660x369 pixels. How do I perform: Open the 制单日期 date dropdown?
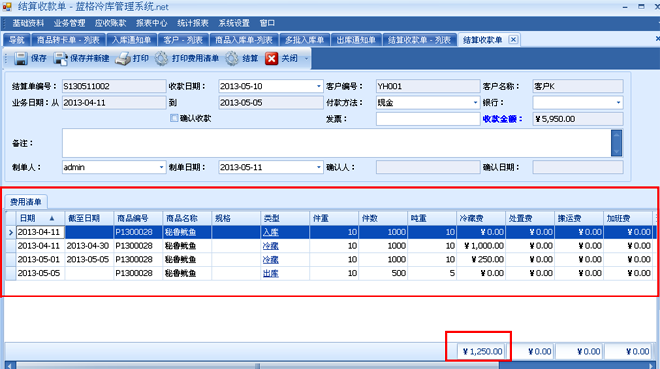click(x=318, y=167)
